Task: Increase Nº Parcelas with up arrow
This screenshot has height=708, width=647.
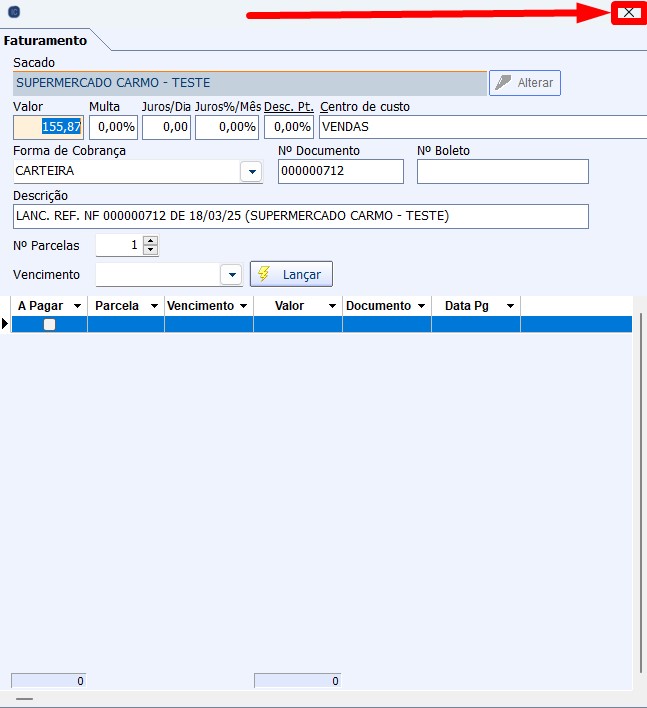Action: click(150, 241)
